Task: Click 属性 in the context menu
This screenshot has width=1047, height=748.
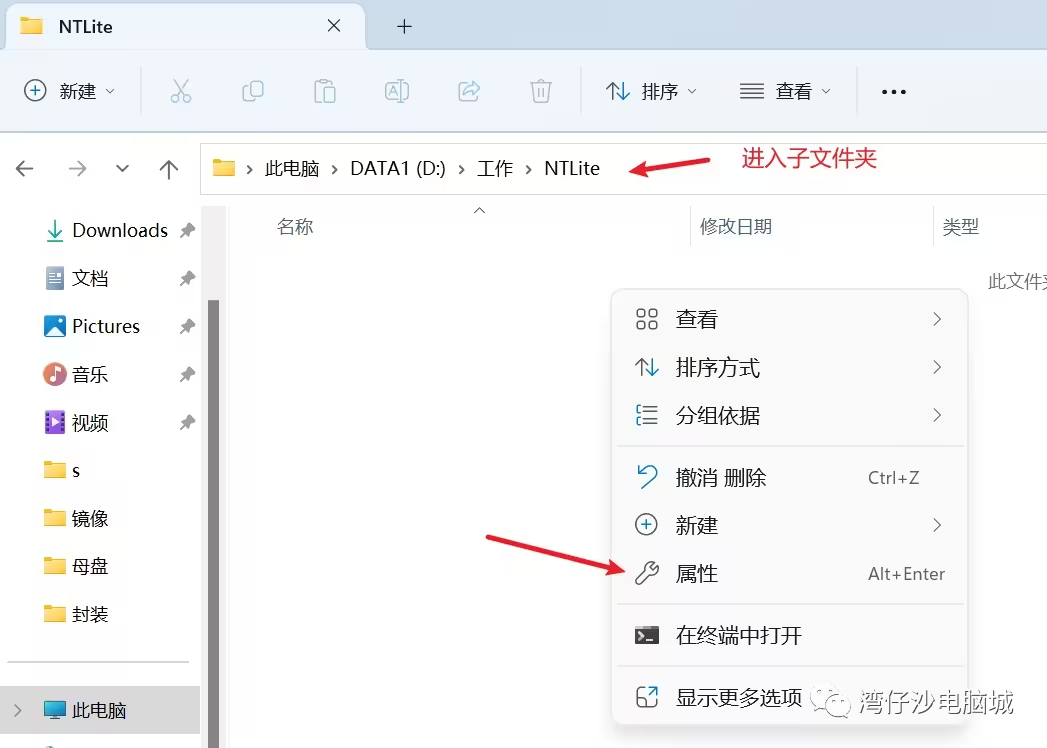Action: click(x=698, y=573)
